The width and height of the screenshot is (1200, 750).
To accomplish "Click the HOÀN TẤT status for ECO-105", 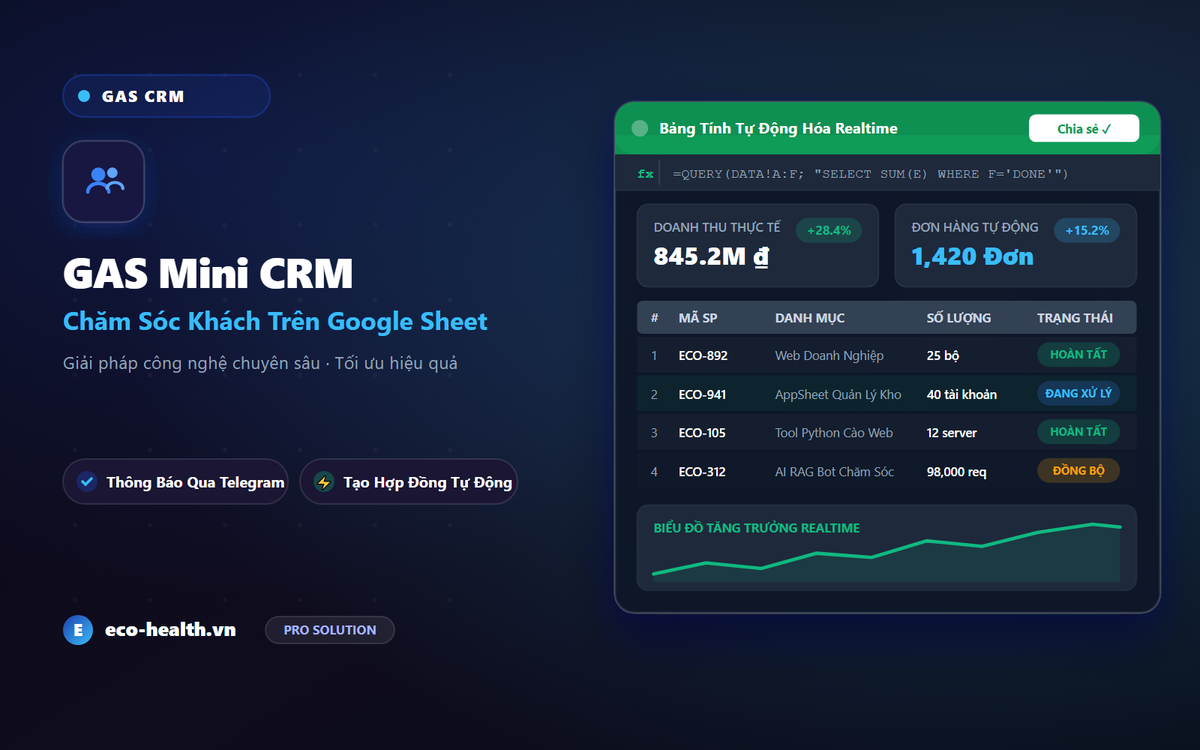I will [x=1079, y=432].
